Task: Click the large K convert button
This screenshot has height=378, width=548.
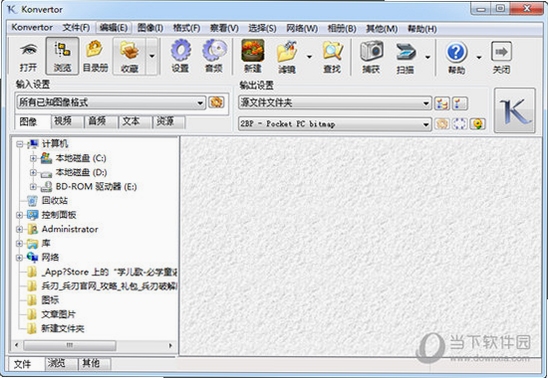Action: tap(514, 110)
